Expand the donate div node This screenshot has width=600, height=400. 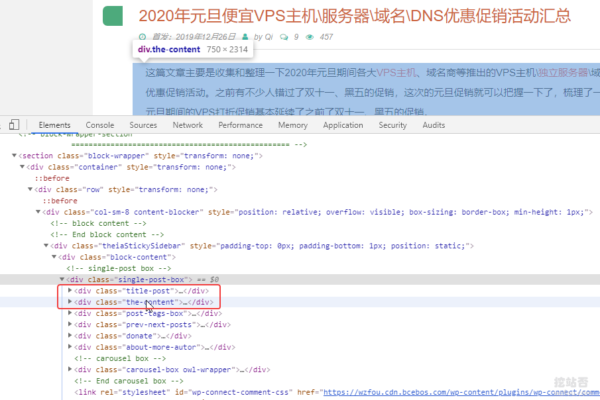click(70, 335)
